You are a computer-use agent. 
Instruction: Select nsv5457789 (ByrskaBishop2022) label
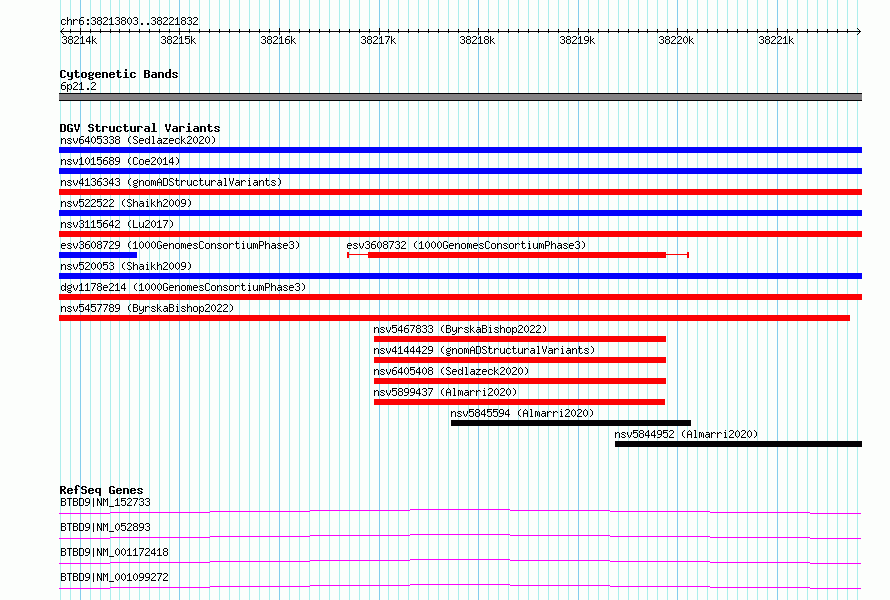(147, 308)
